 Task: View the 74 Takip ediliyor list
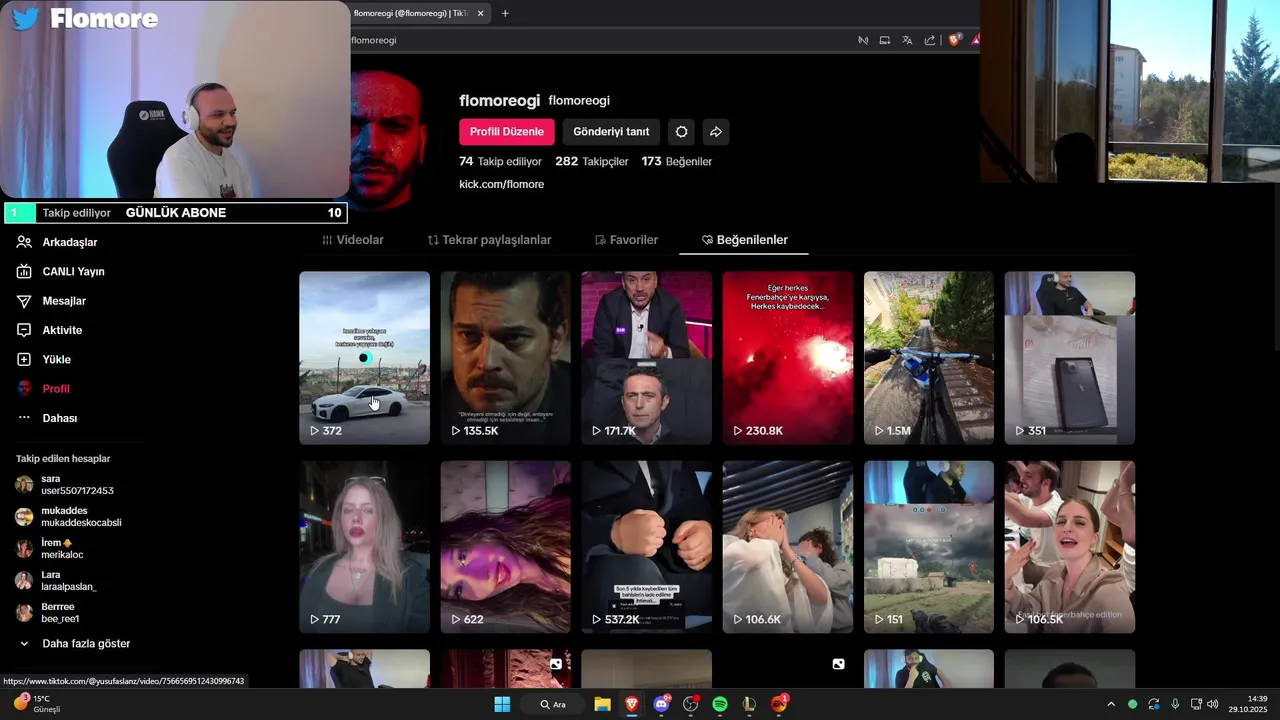[500, 161]
